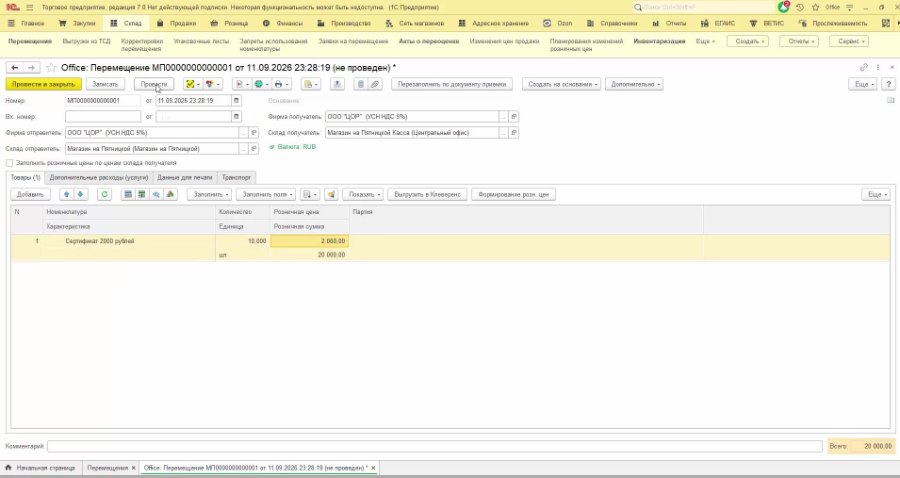This screenshot has width=900, height=478.
Task: Open history clock icon in title bar
Action: point(800,7)
